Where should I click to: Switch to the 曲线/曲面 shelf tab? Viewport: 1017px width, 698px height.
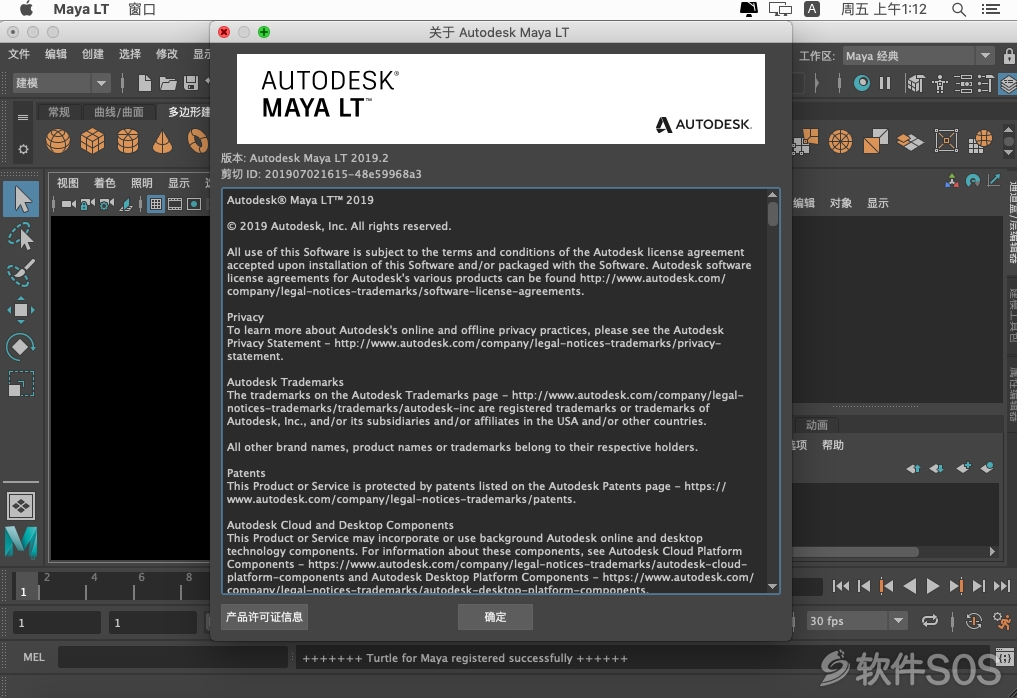point(119,112)
